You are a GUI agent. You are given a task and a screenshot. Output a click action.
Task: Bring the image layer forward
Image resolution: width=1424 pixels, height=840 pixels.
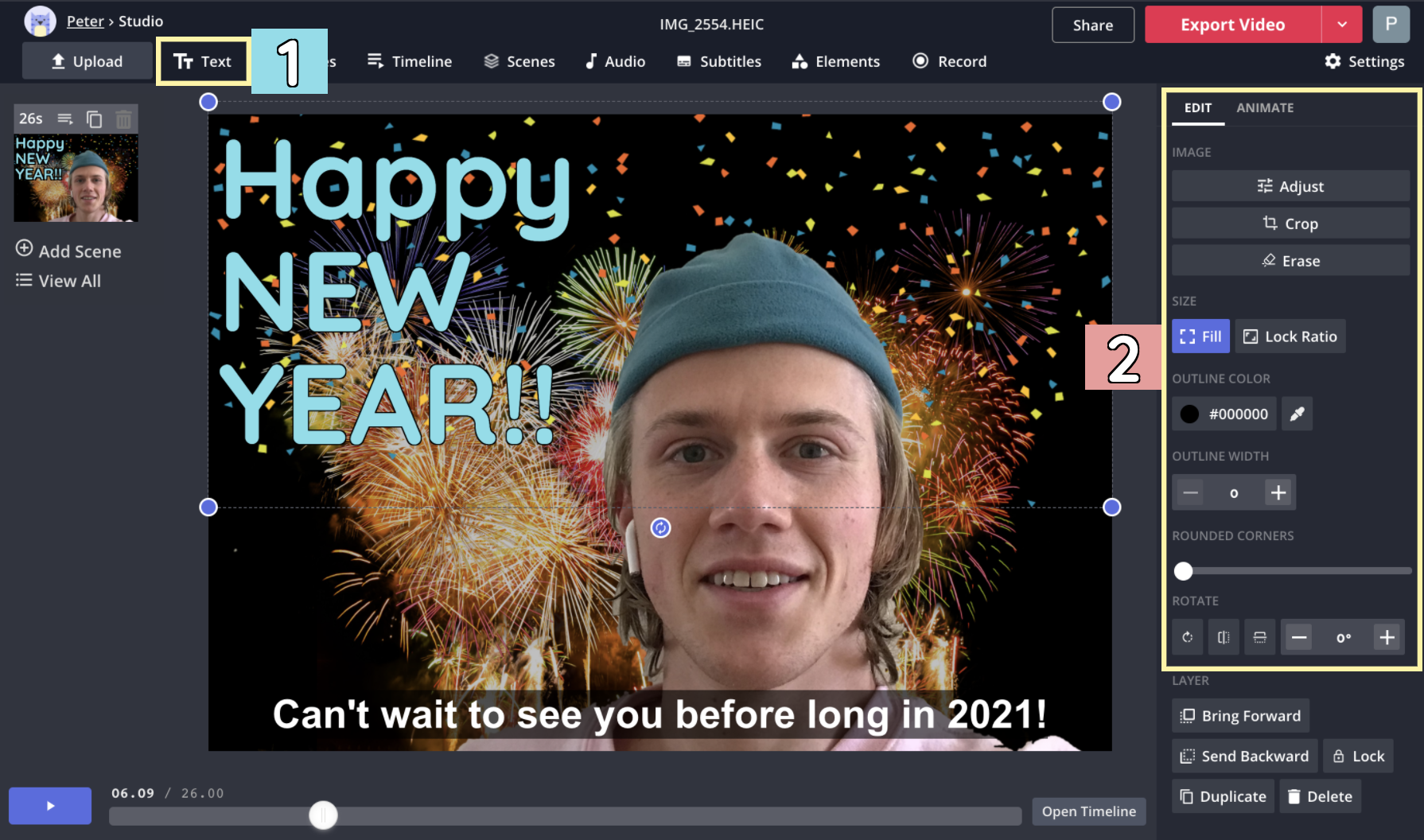pyautogui.click(x=1239, y=715)
